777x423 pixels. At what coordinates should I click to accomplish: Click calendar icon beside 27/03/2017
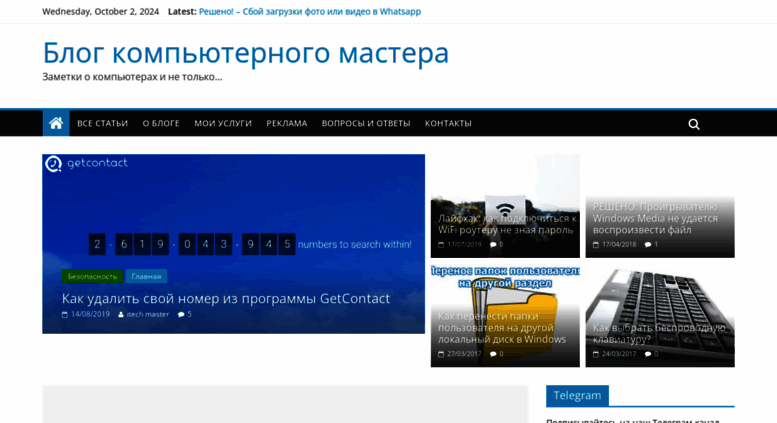pos(441,354)
